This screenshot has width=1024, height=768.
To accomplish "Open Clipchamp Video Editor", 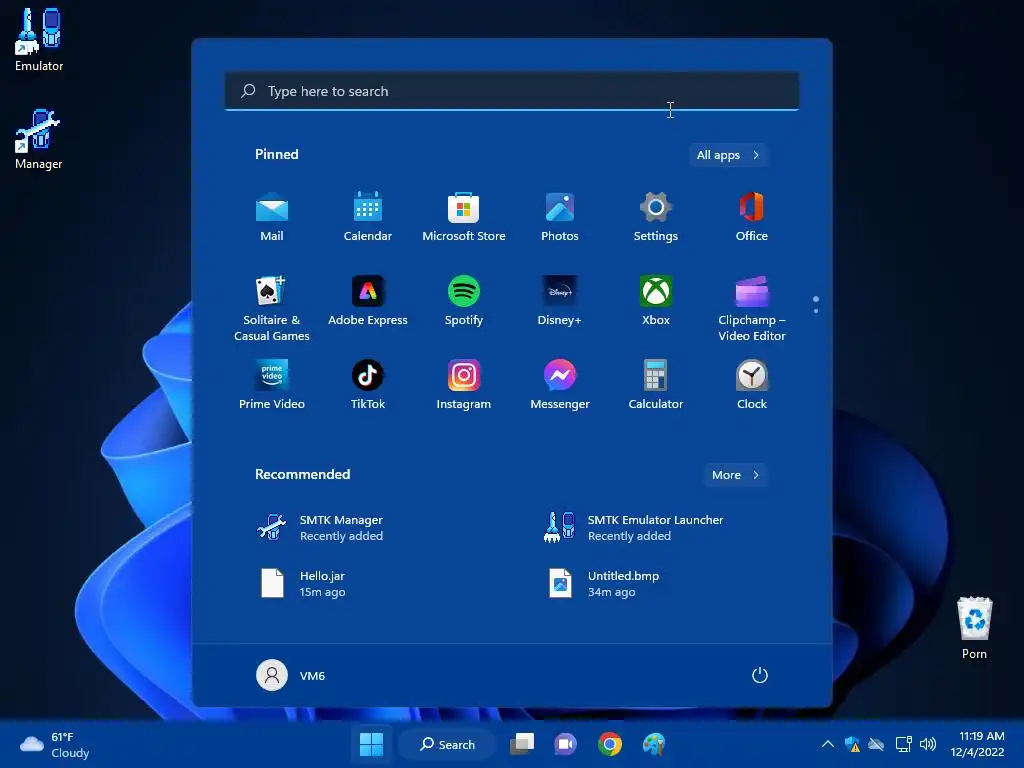I will 752,308.
